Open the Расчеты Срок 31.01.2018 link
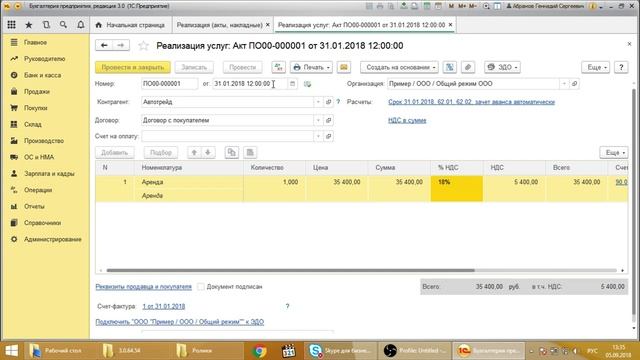The width and height of the screenshot is (640, 360). coord(471,102)
